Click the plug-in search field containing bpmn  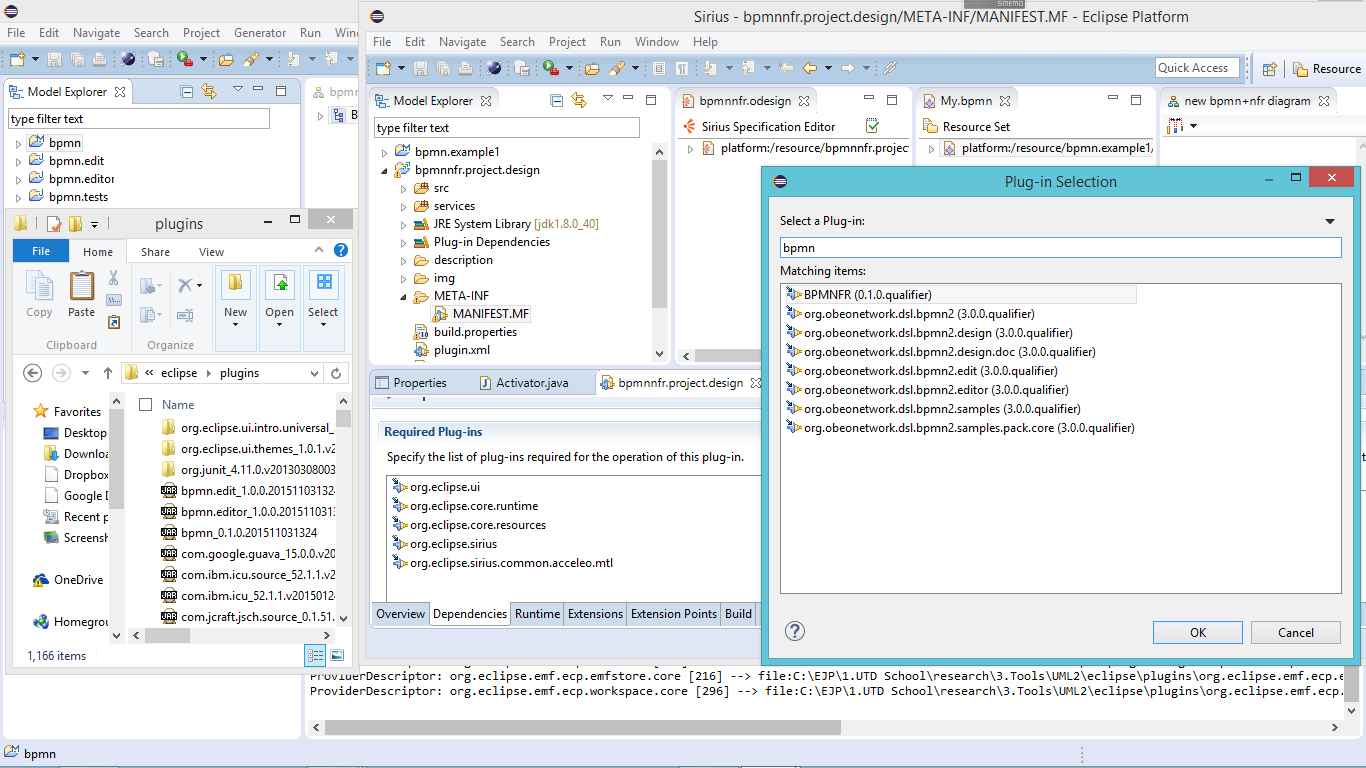(x=1060, y=247)
